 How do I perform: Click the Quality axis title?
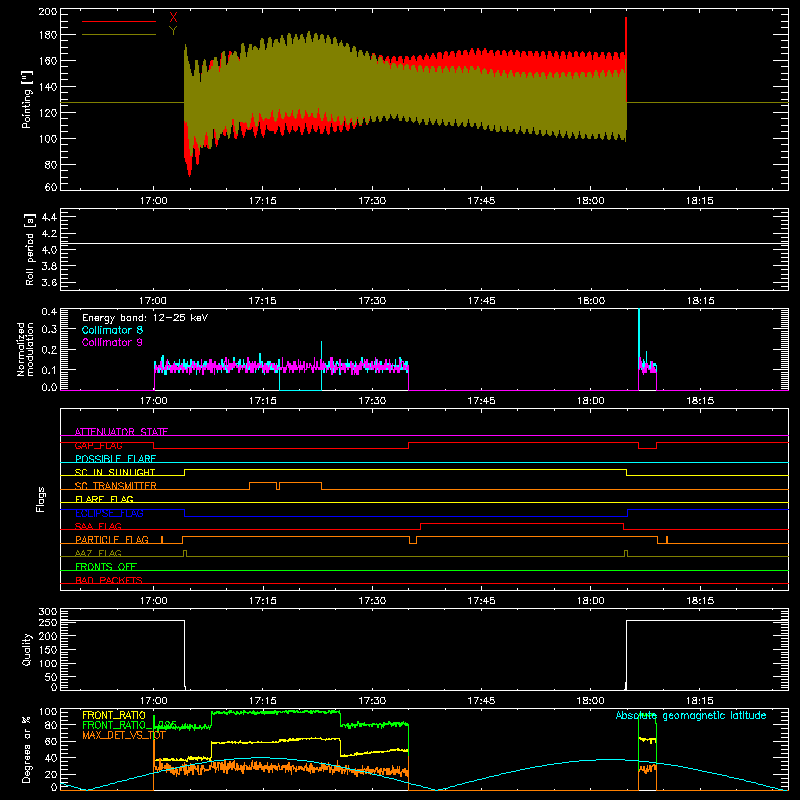pyautogui.click(x=27, y=649)
